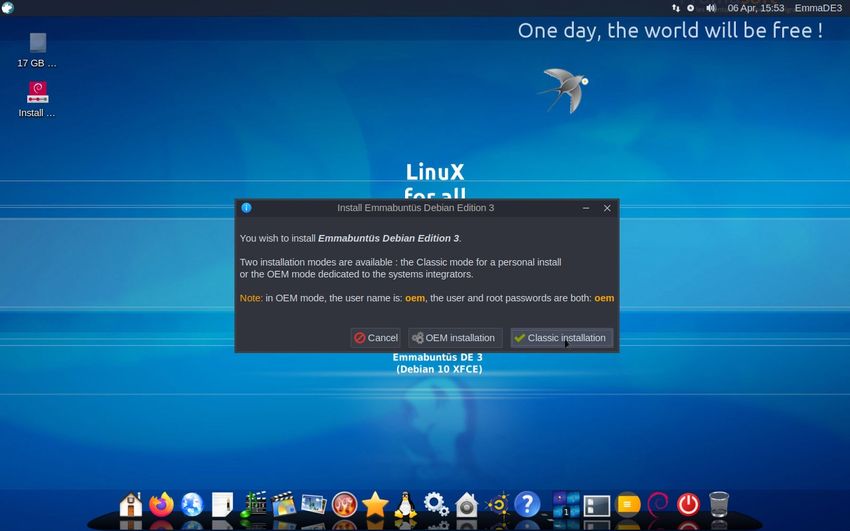This screenshot has height=531, width=850.
Task: Open the document with pen office icon
Action: 222,504
